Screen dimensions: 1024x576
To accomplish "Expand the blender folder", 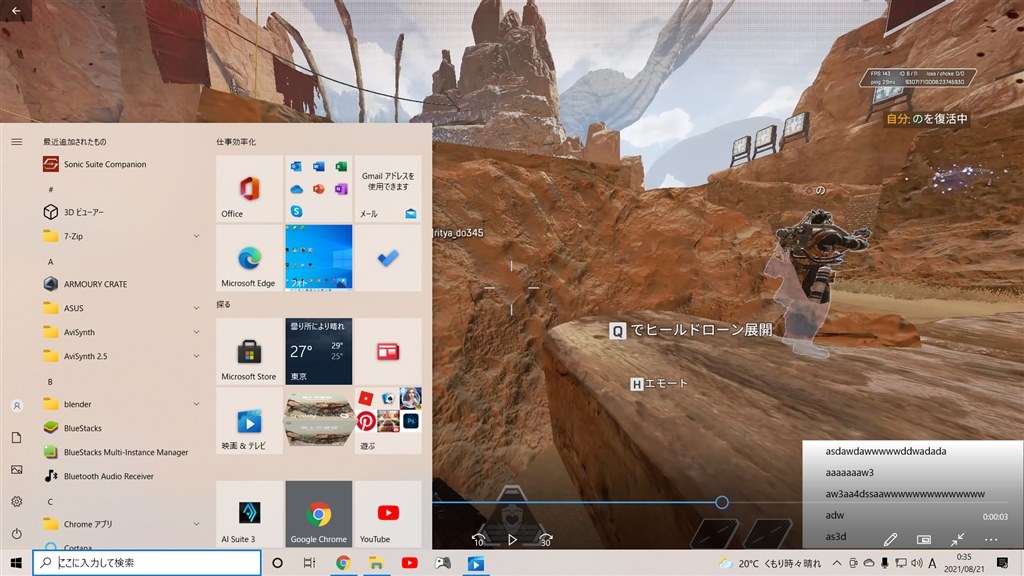I will (x=196, y=404).
